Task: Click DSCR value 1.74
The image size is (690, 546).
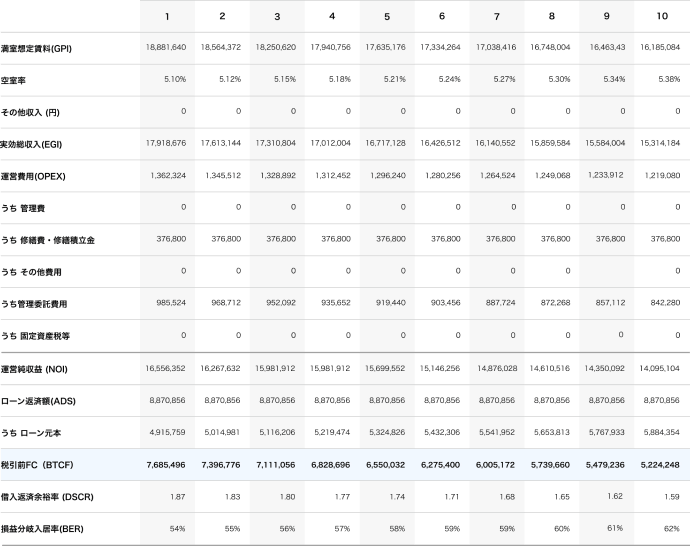Action: click(397, 497)
